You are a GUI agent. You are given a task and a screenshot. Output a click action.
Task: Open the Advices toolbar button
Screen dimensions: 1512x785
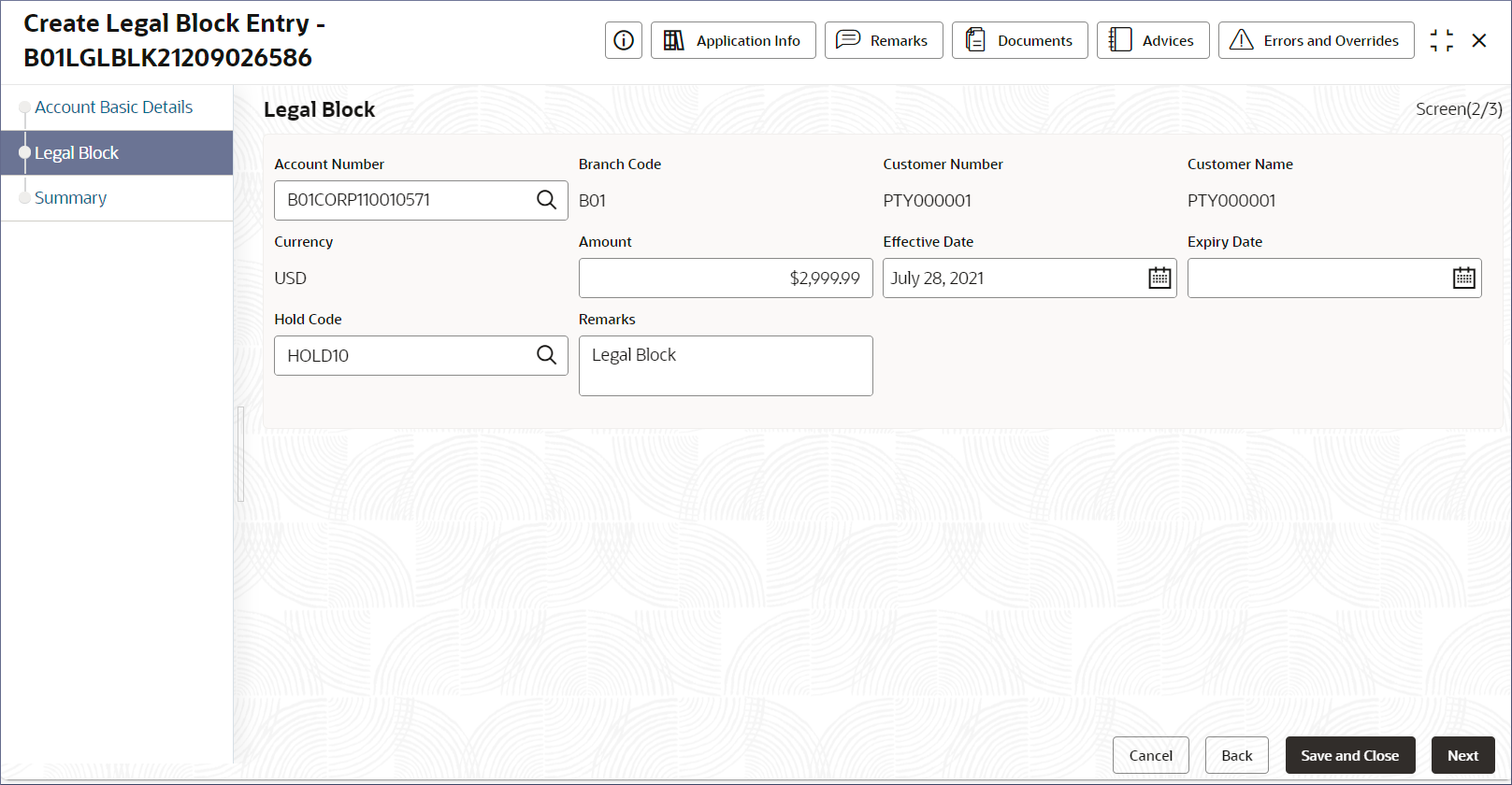point(1152,40)
